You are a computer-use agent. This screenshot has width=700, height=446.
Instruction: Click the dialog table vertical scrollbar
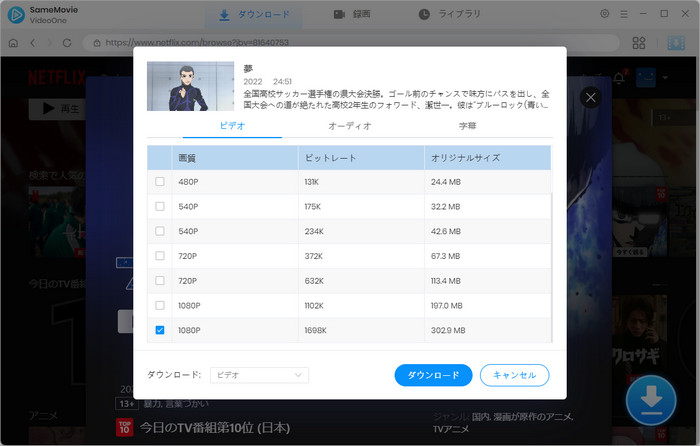552,268
